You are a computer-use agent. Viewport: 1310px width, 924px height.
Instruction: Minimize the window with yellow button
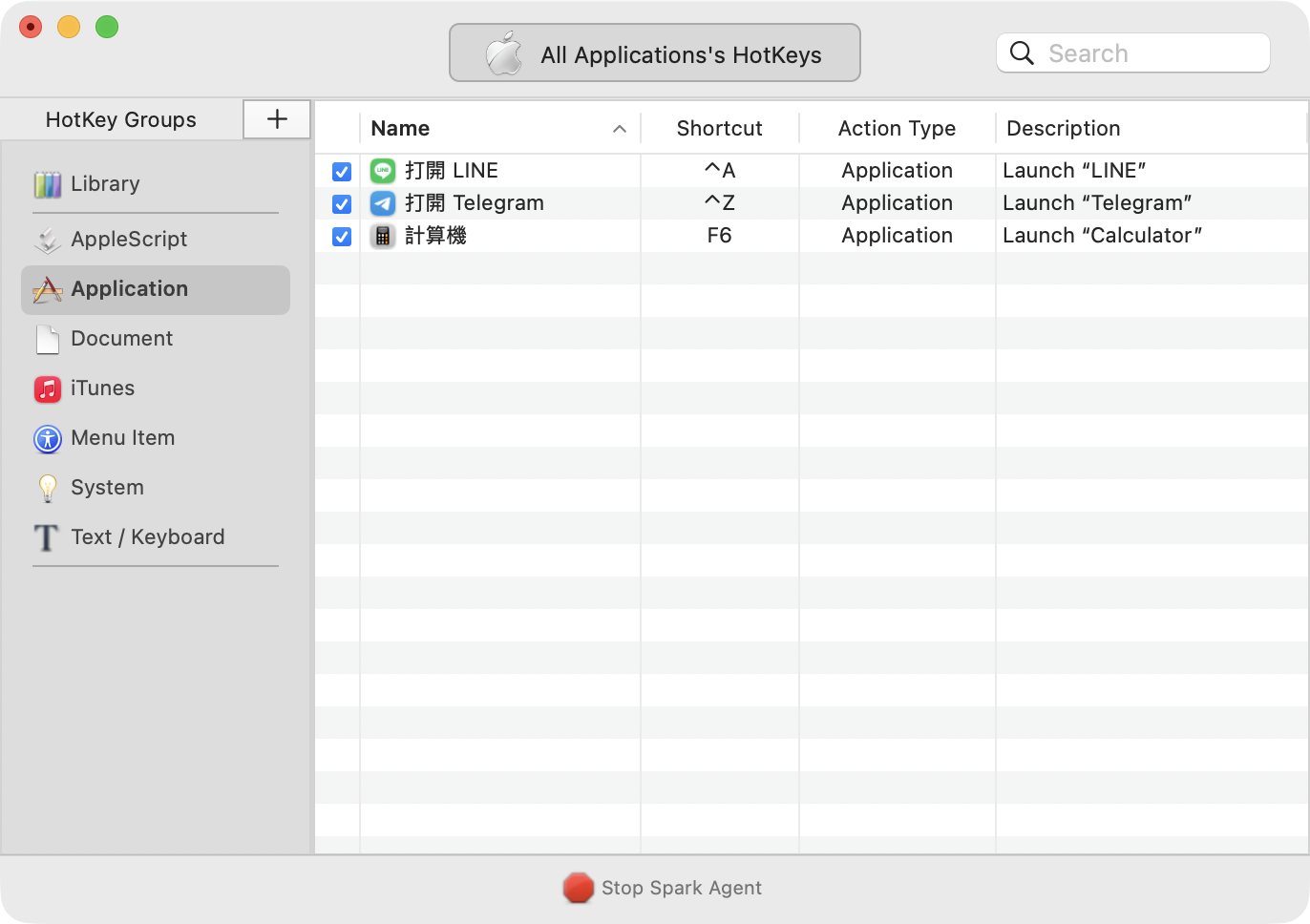coord(69,27)
